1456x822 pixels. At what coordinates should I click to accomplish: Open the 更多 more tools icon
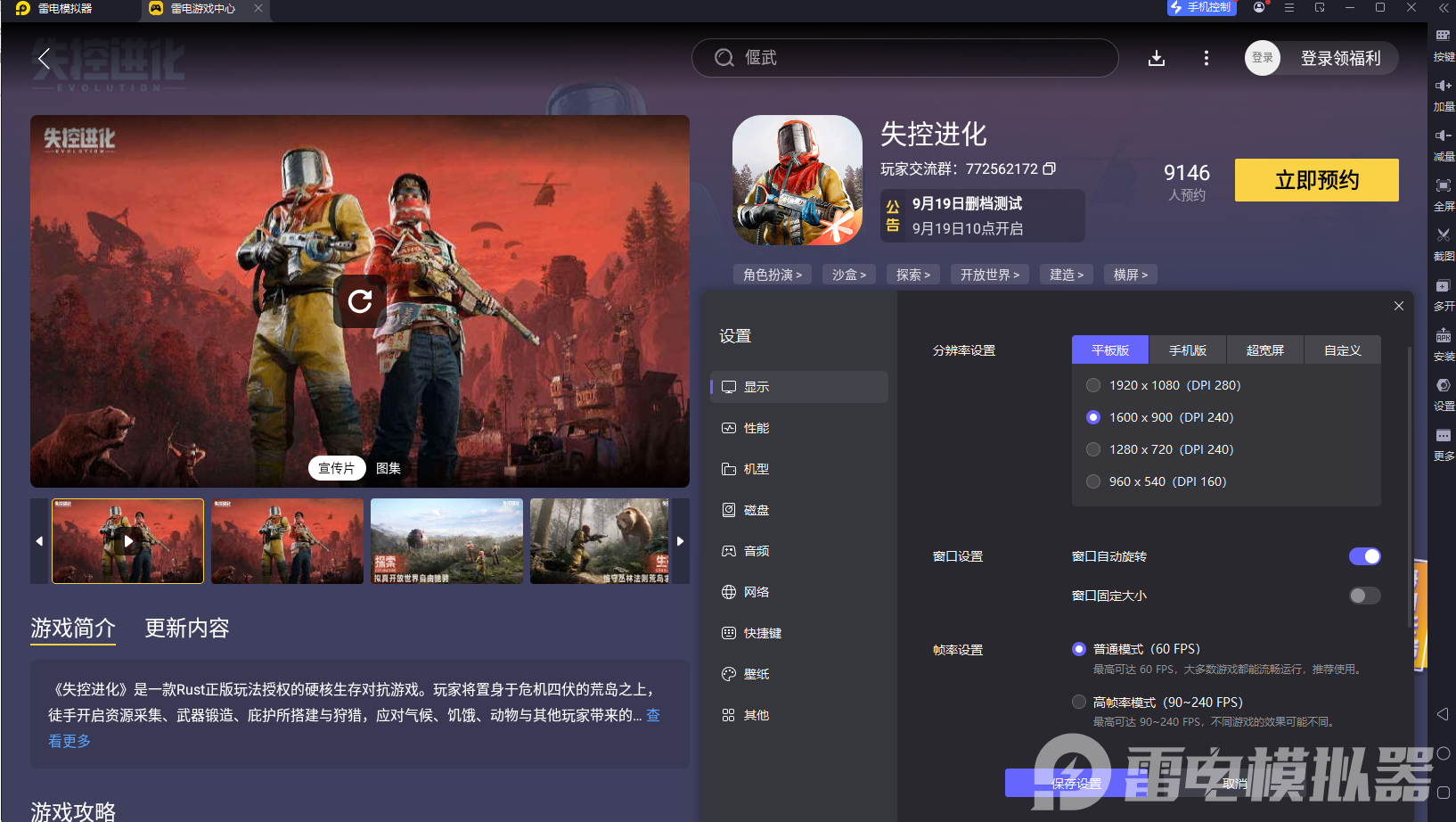tap(1444, 443)
